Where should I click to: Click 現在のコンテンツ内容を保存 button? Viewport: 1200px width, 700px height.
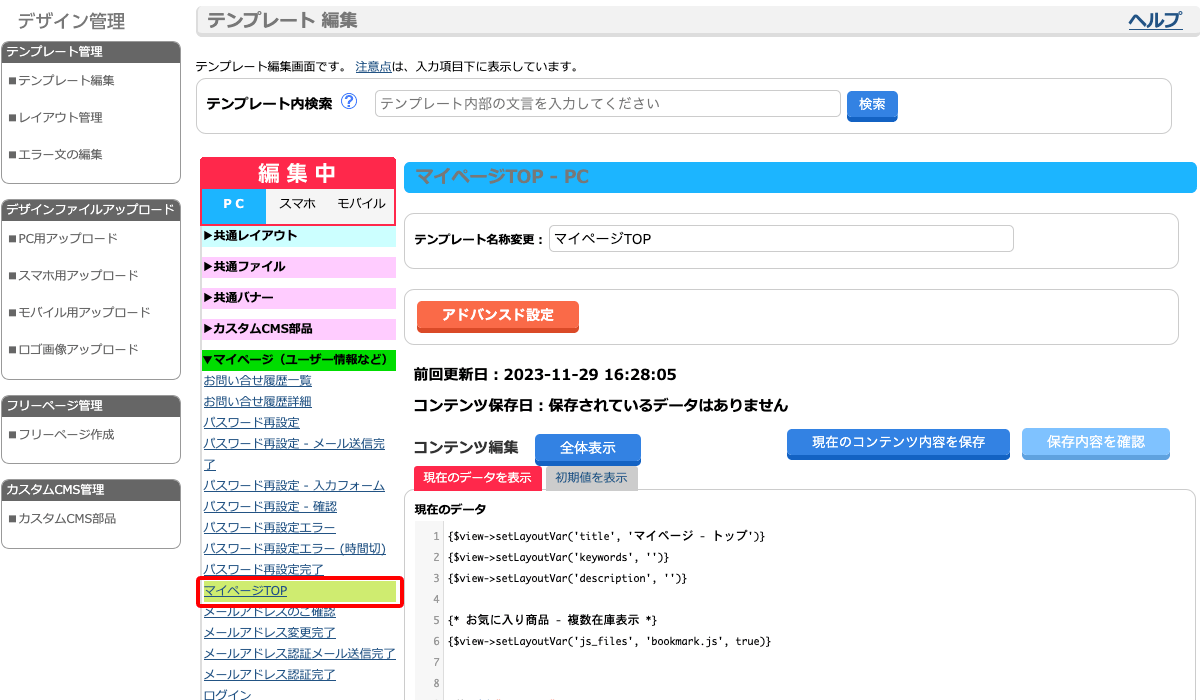(x=897, y=443)
